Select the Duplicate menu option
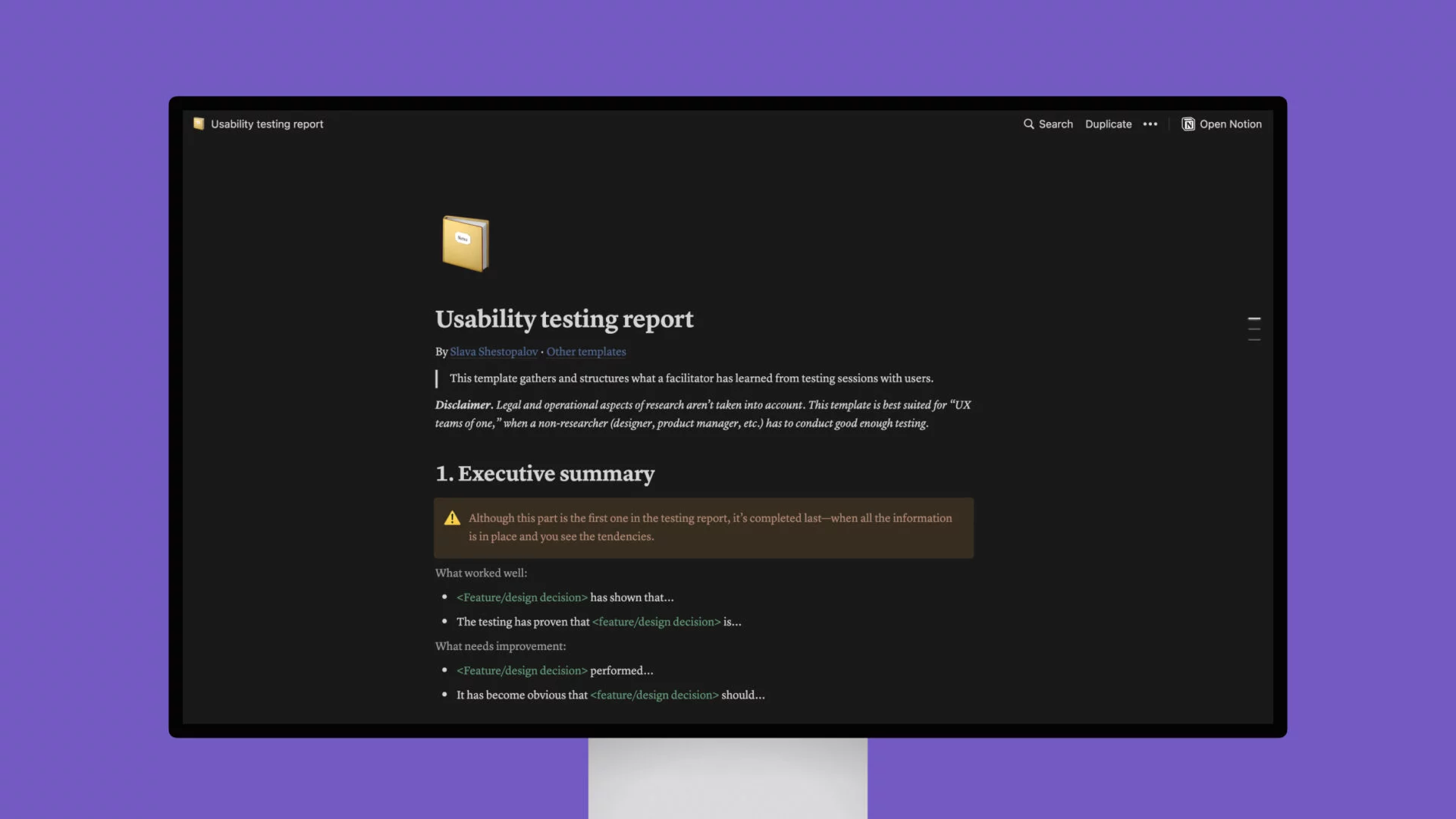Viewport: 1456px width, 819px height. [x=1108, y=123]
